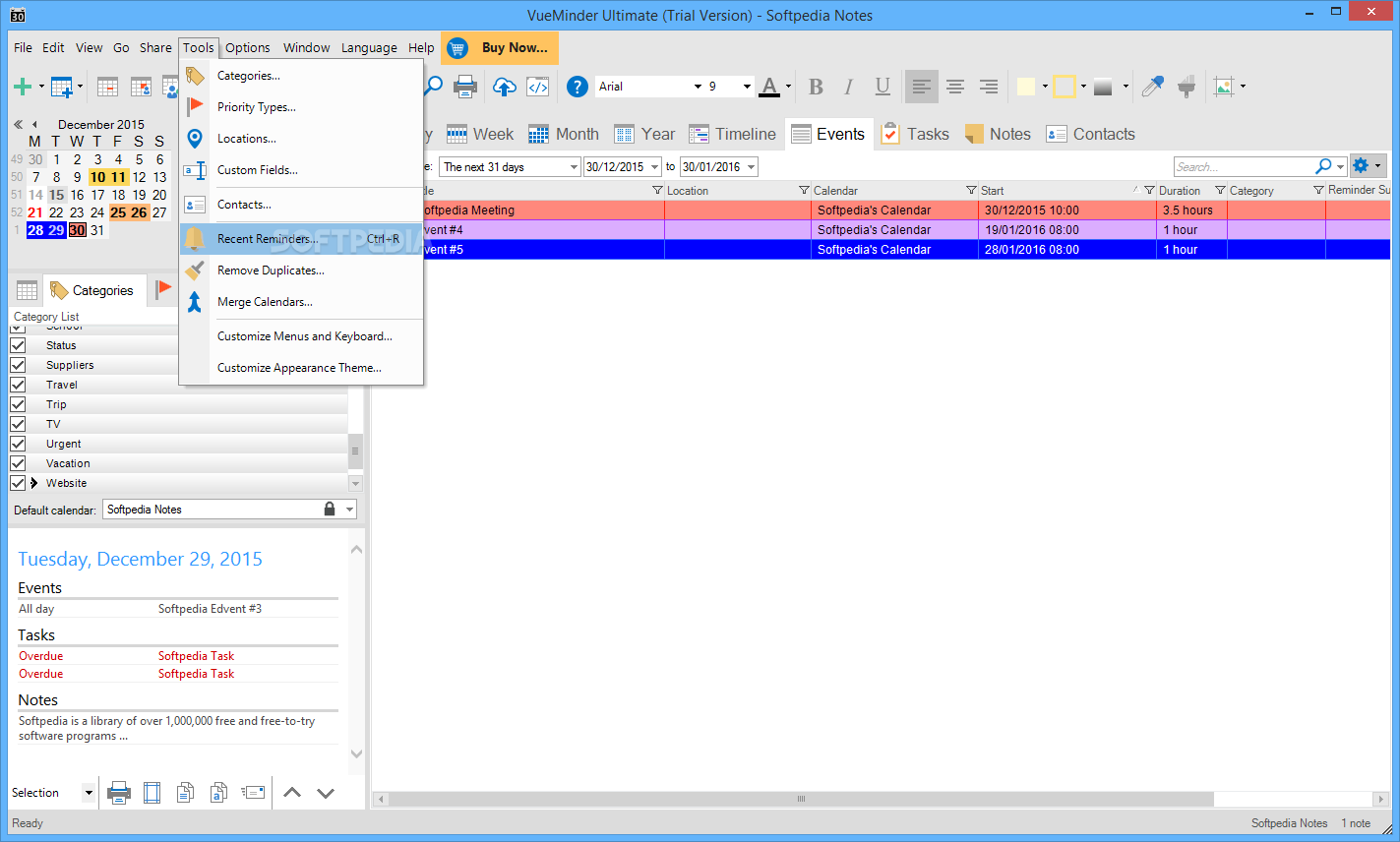Align text center

tap(954, 87)
